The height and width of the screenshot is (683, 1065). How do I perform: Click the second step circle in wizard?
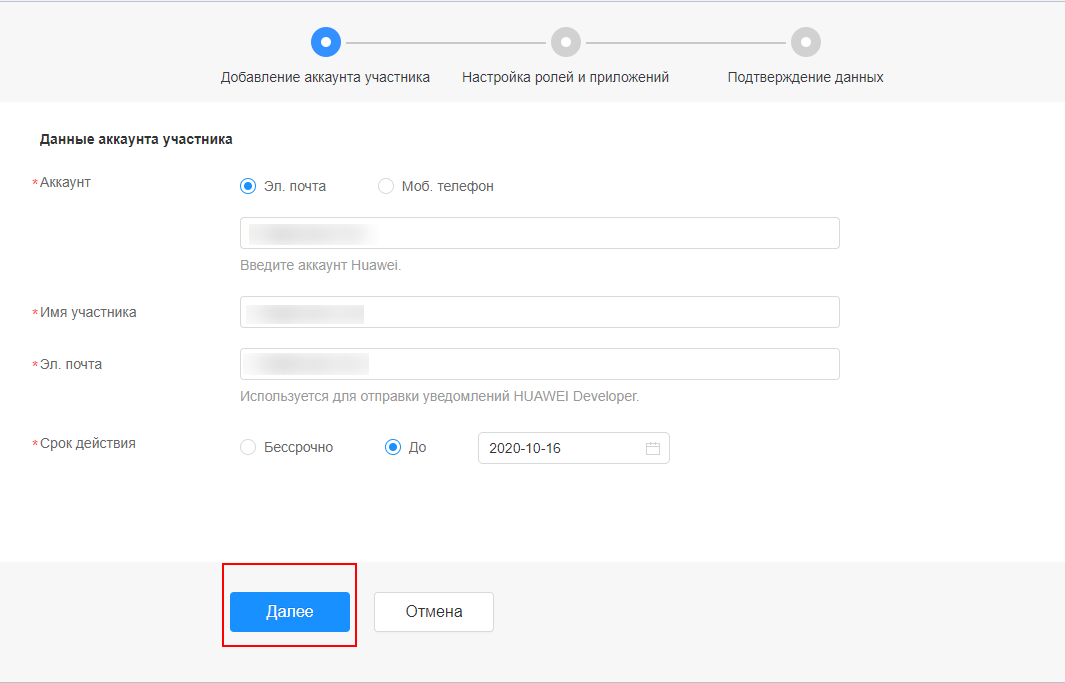point(565,42)
